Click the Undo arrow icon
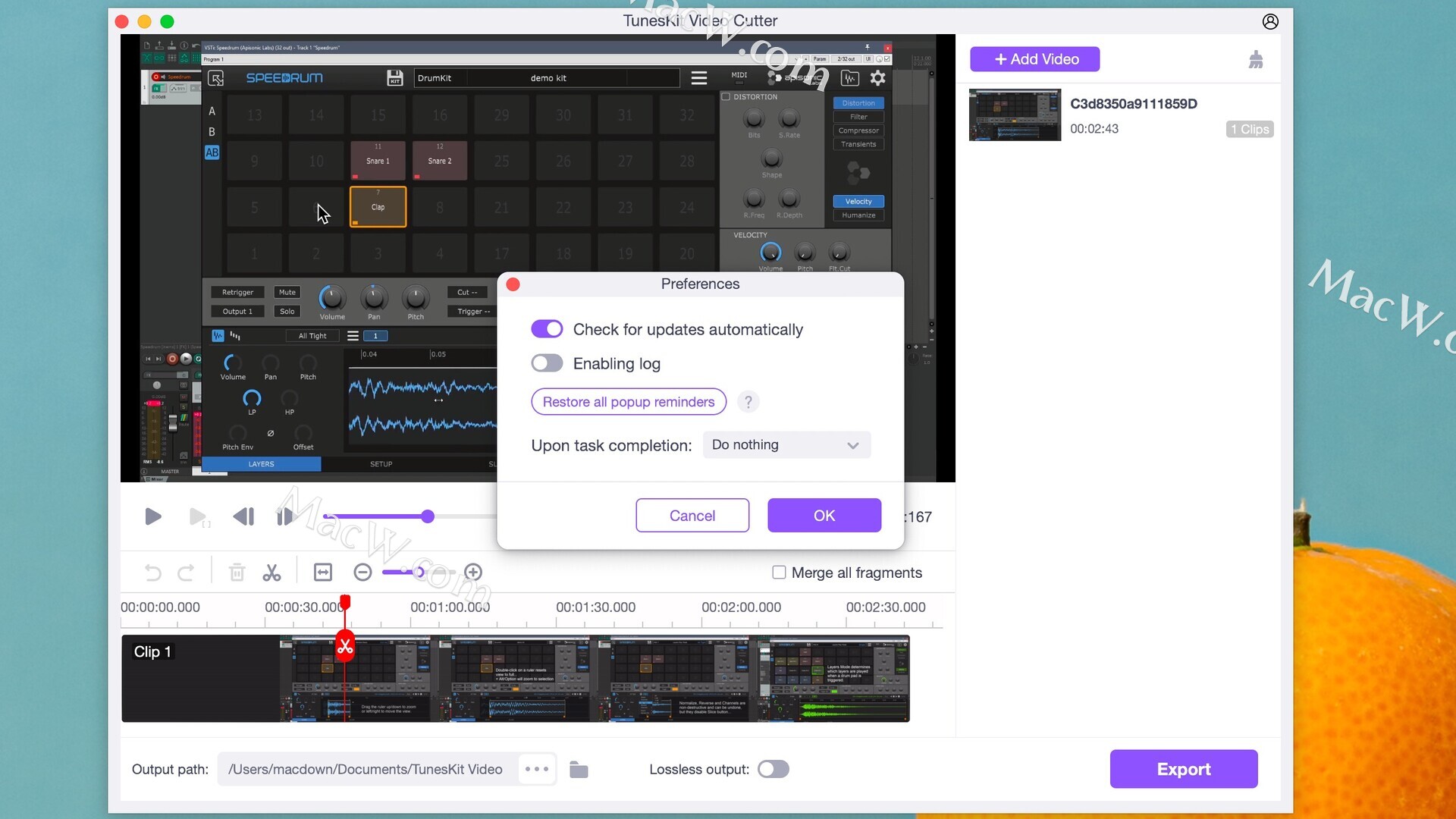 [x=153, y=573]
